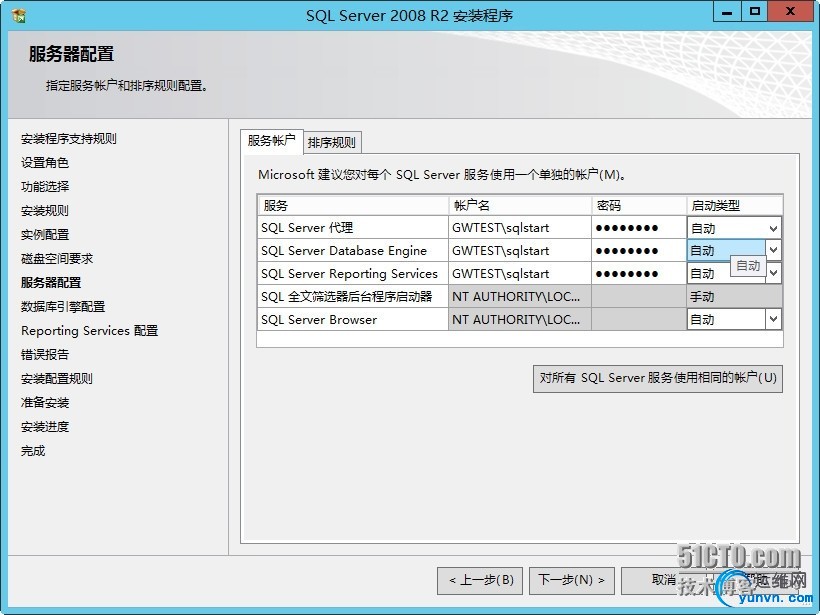
Task: Click password field for SQL Server Reporting Services
Action: click(639, 274)
